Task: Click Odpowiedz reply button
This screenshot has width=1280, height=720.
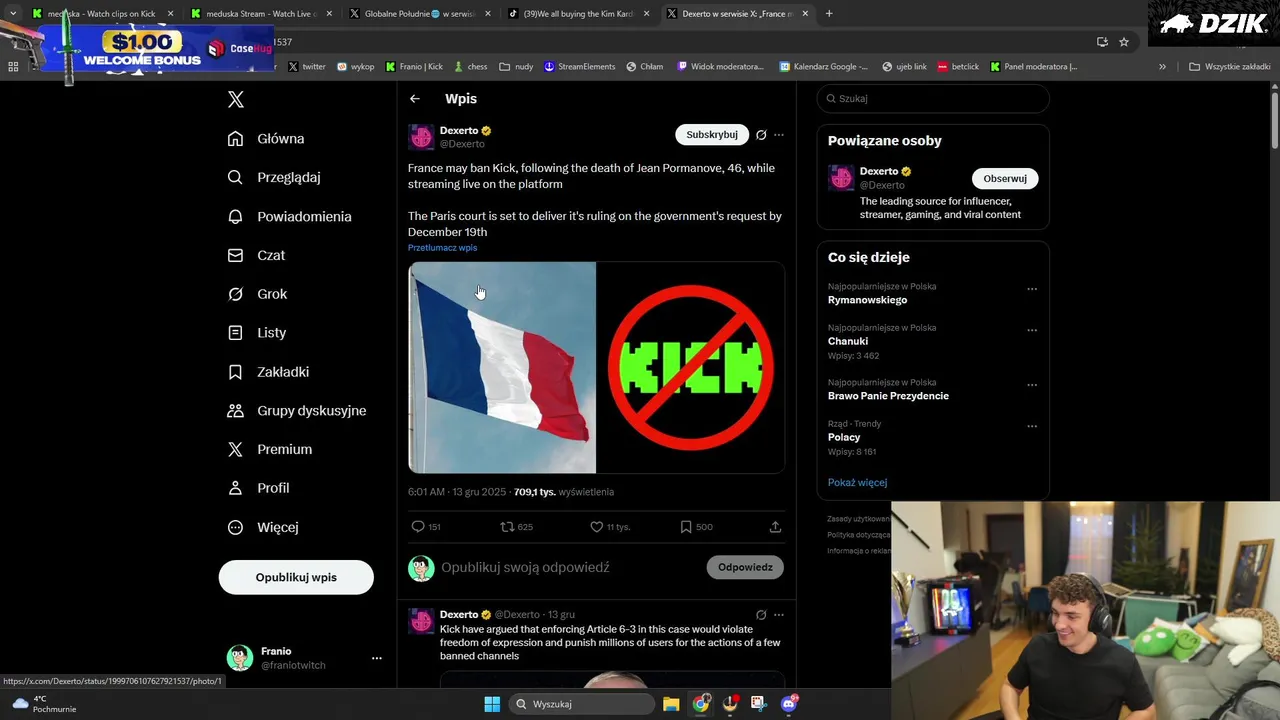Action: click(745, 567)
